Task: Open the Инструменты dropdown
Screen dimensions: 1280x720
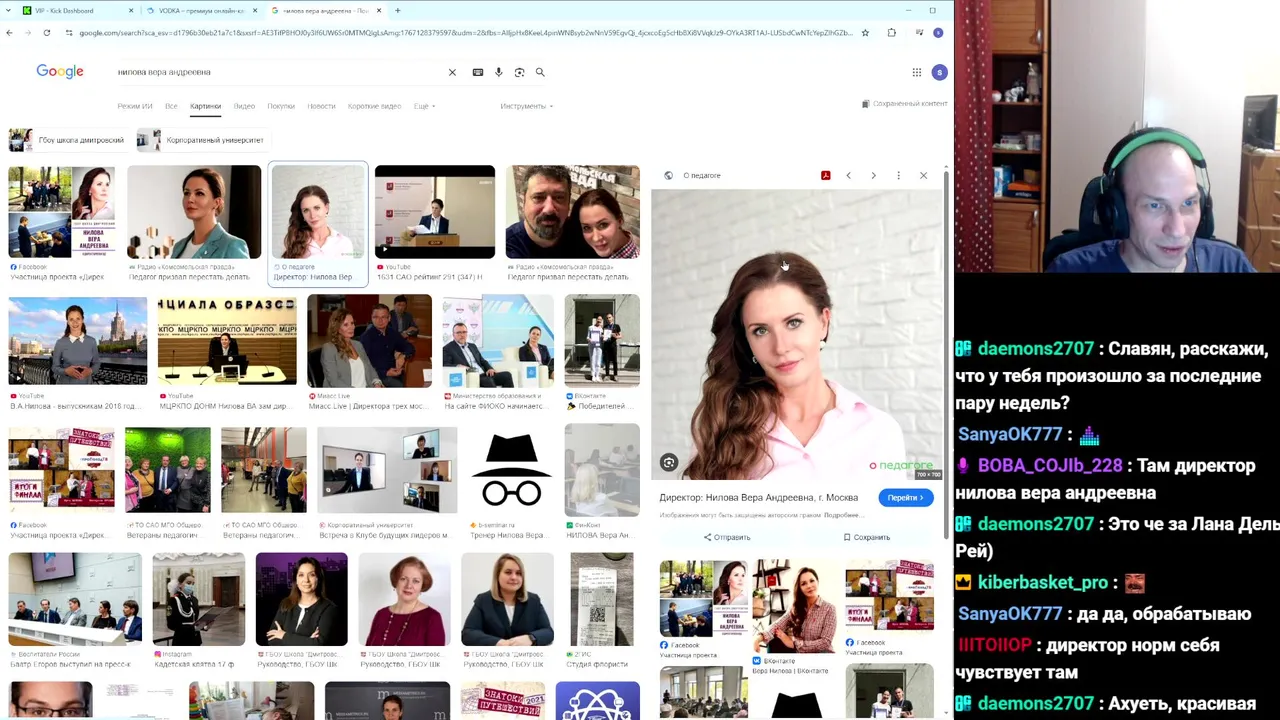Action: [526, 106]
